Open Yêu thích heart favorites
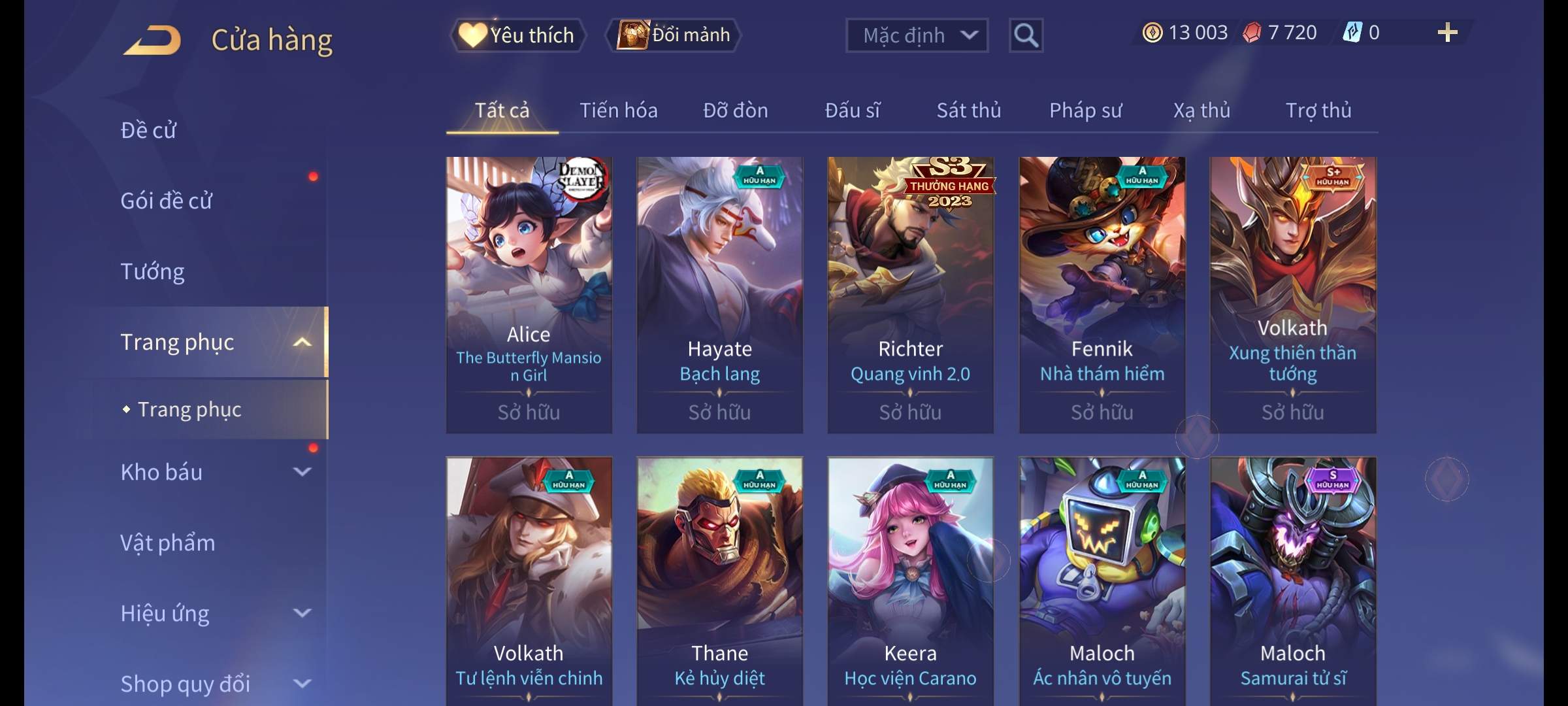 [517, 35]
